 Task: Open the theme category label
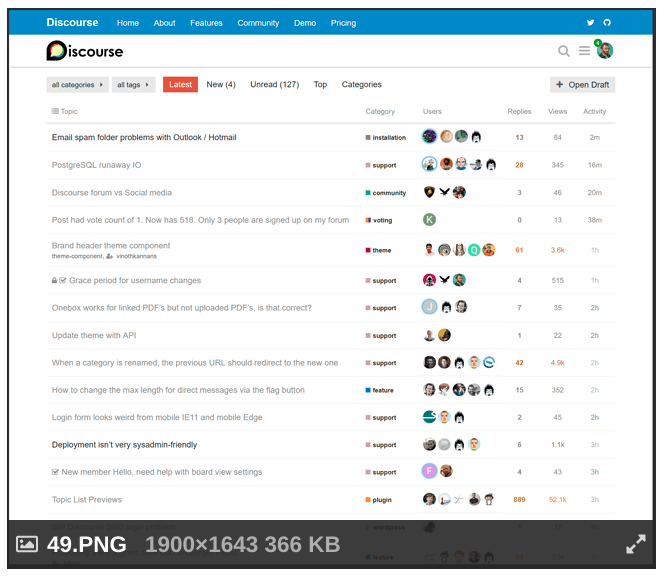(x=378, y=250)
